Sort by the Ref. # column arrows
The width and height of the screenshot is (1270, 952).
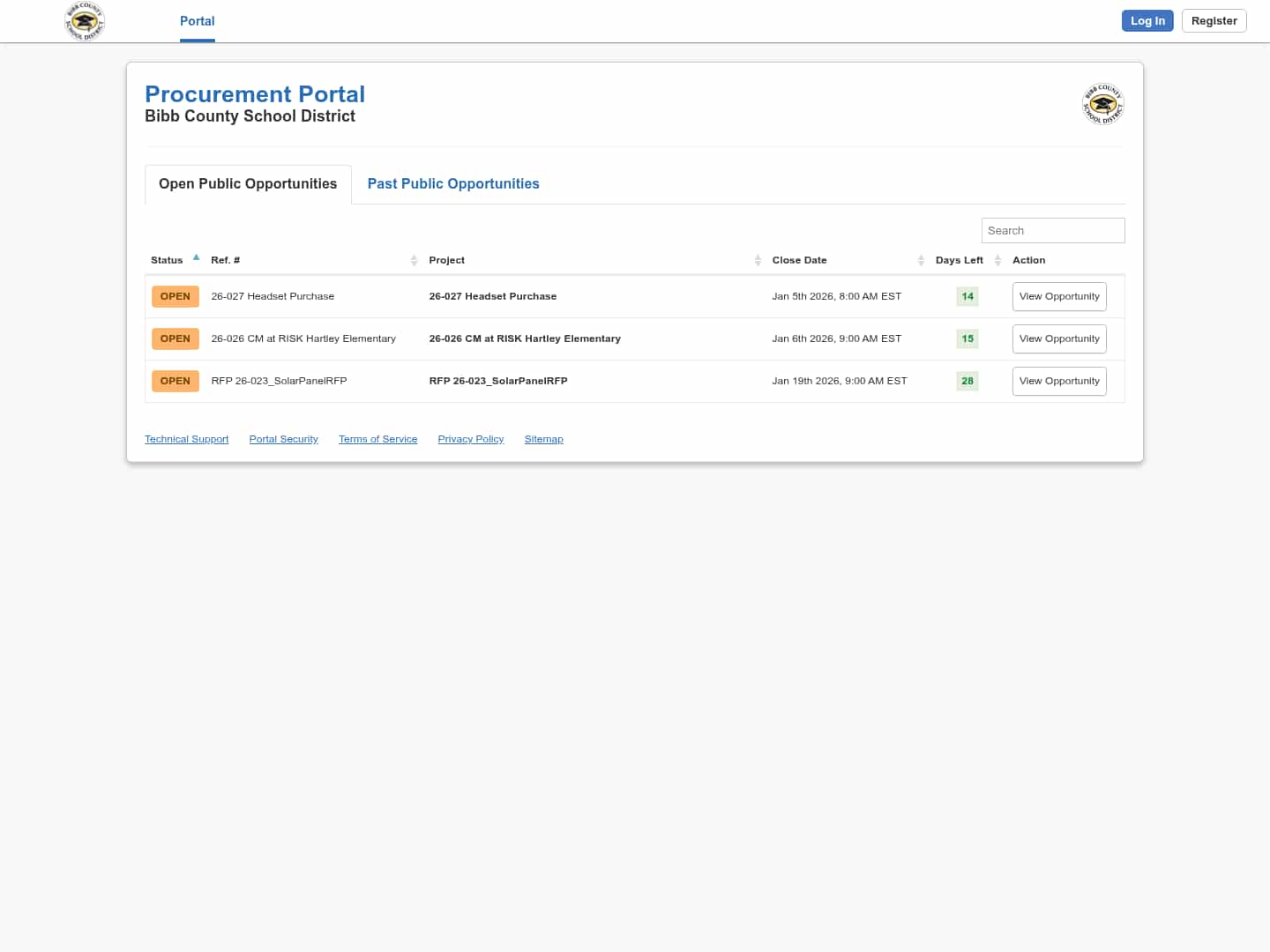pyautogui.click(x=415, y=259)
